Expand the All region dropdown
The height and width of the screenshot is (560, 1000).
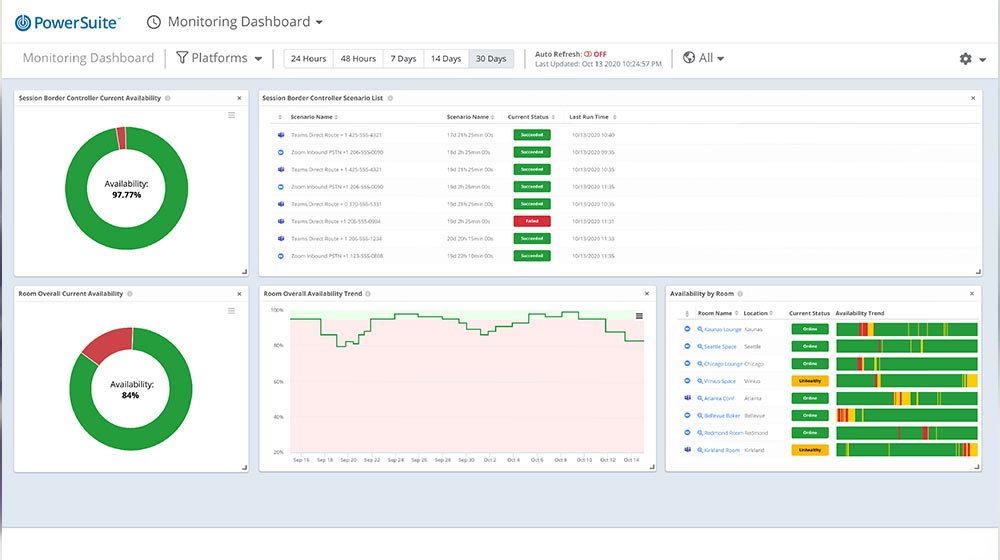(x=711, y=58)
